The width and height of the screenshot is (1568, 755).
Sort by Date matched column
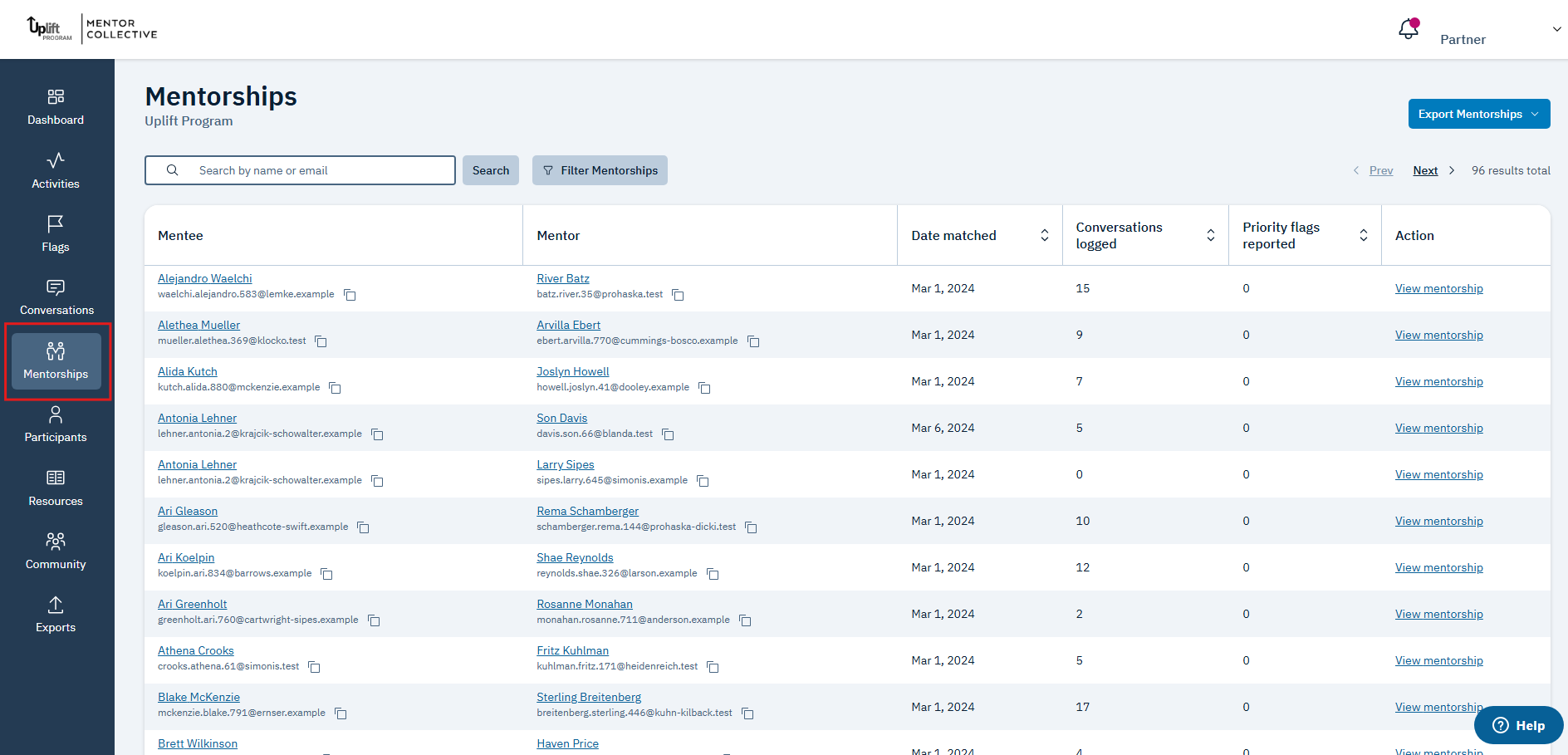(x=1045, y=236)
